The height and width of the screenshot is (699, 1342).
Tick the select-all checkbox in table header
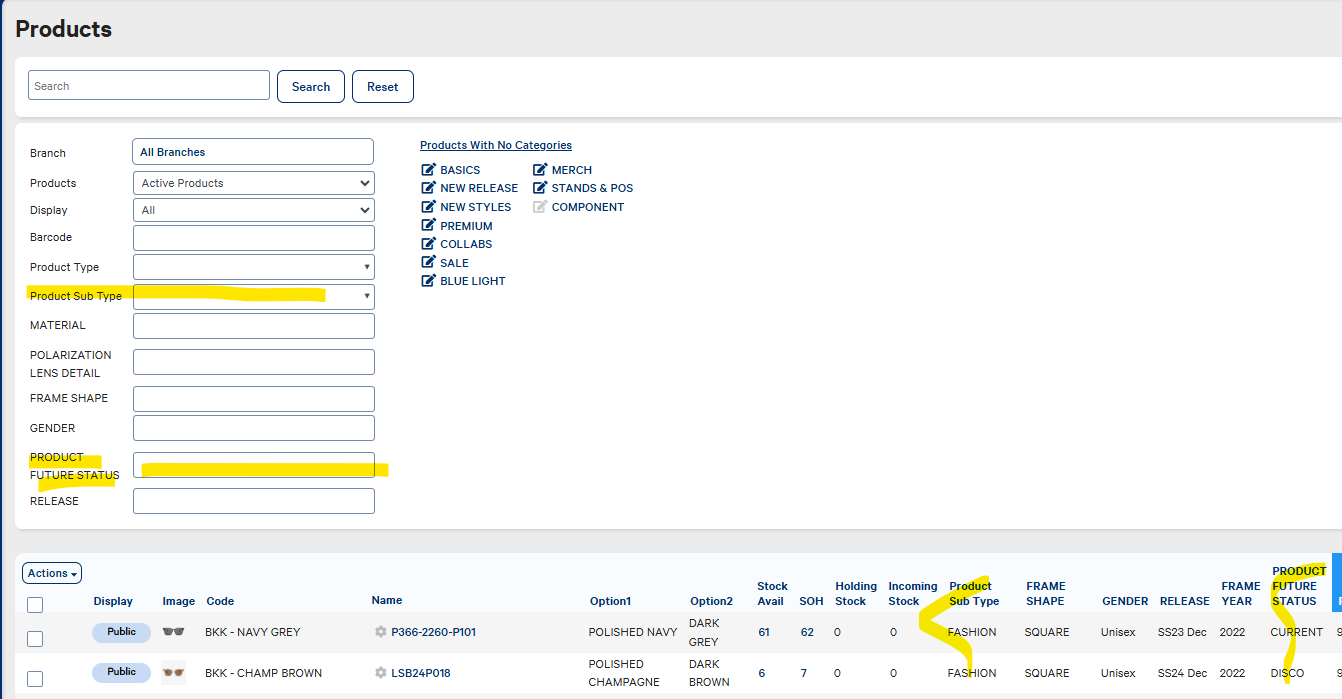(x=35, y=604)
